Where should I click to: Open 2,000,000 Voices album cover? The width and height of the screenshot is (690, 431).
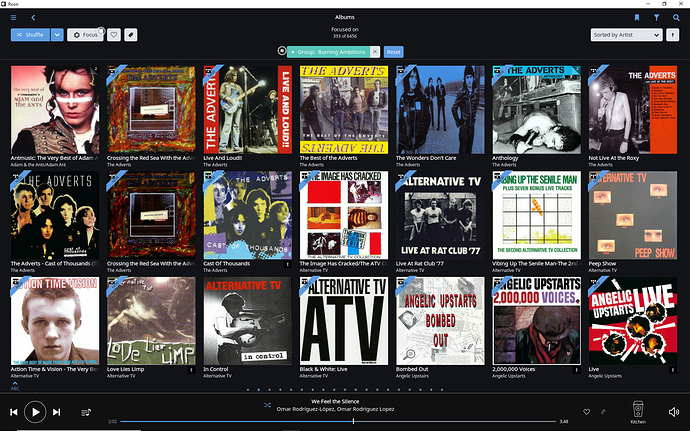[536, 321]
